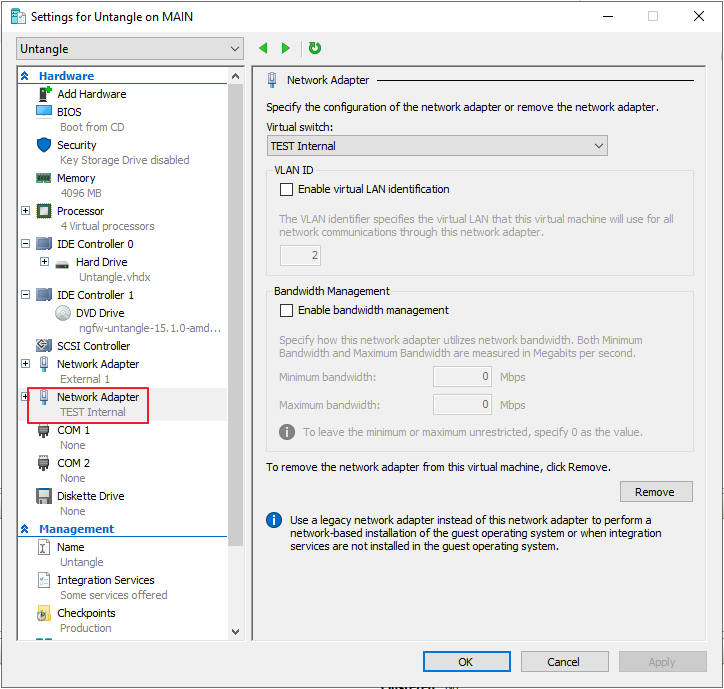
Task: Select the Checkpoints icon
Action: 44,613
